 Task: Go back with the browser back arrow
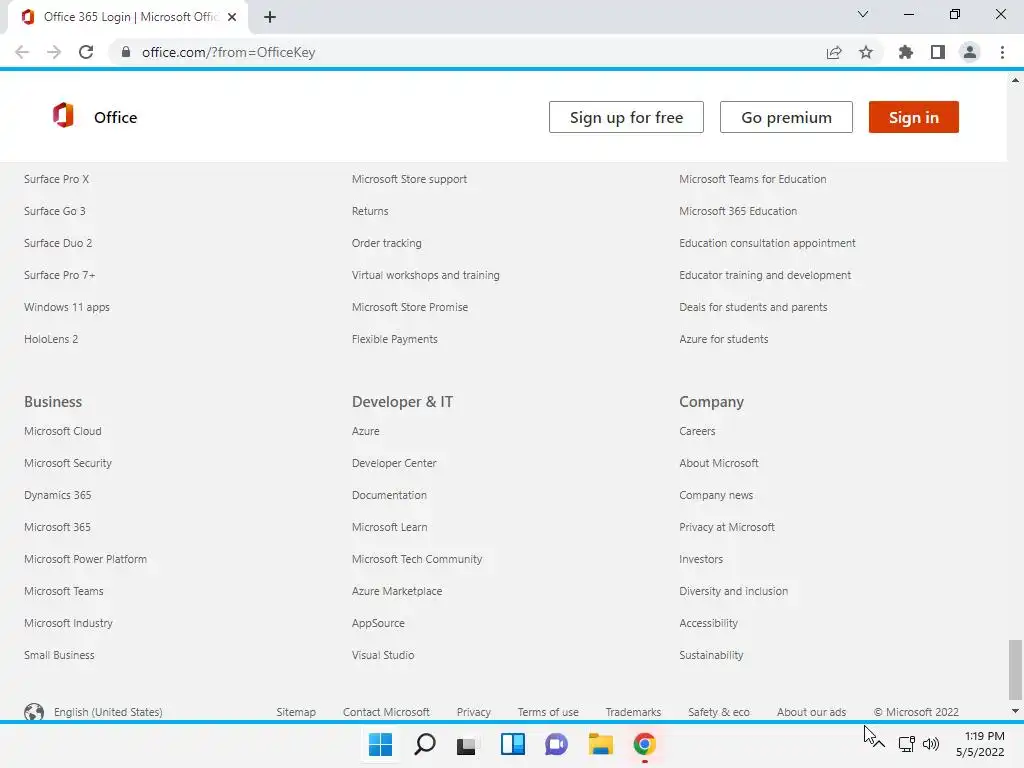coord(22,52)
